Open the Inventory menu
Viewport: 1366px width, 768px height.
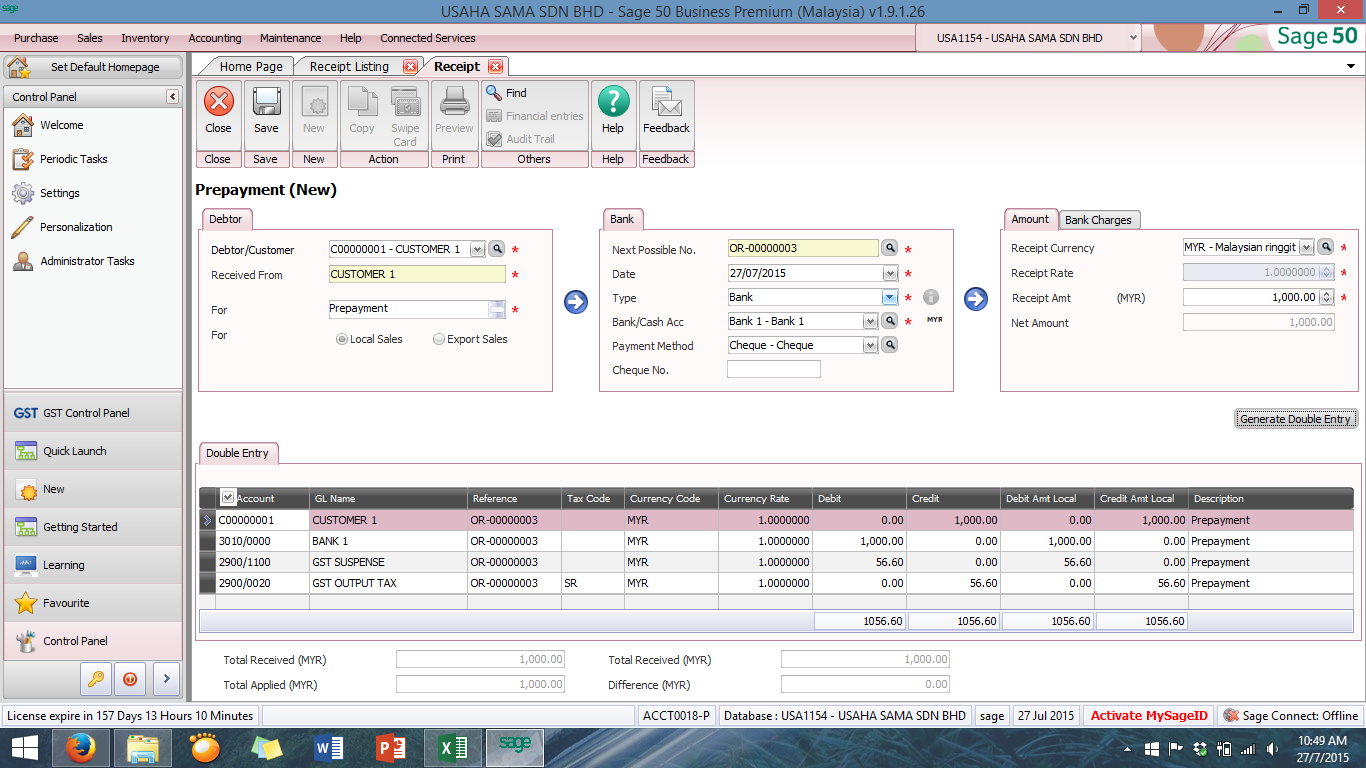(x=145, y=38)
